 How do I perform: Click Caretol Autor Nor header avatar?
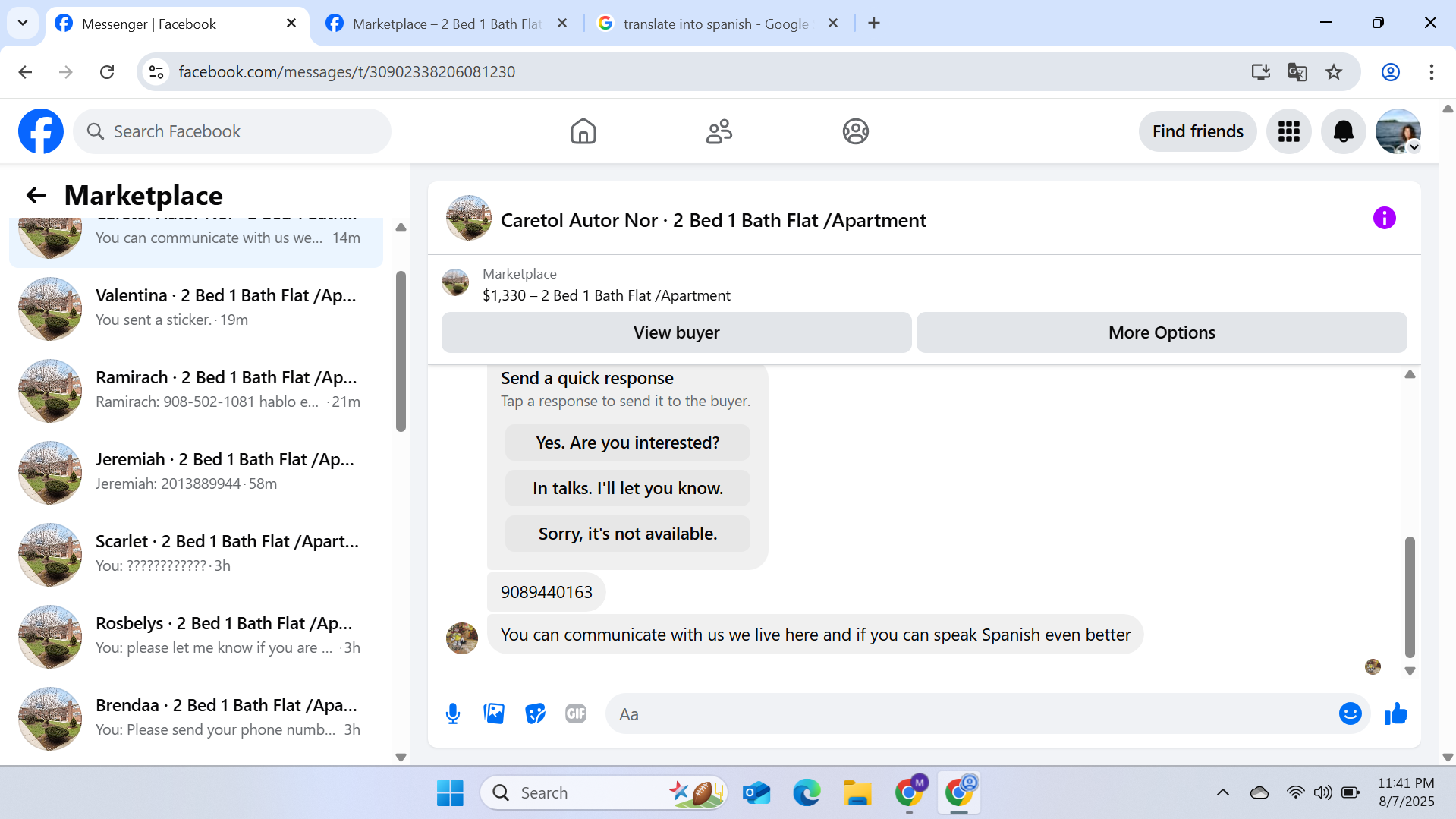[x=468, y=219]
